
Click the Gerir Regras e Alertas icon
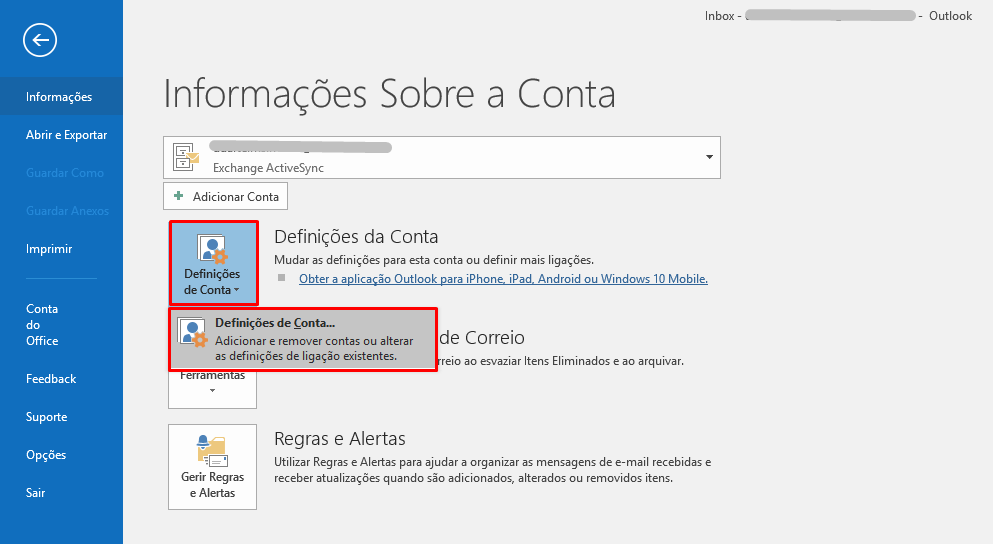pos(212,467)
